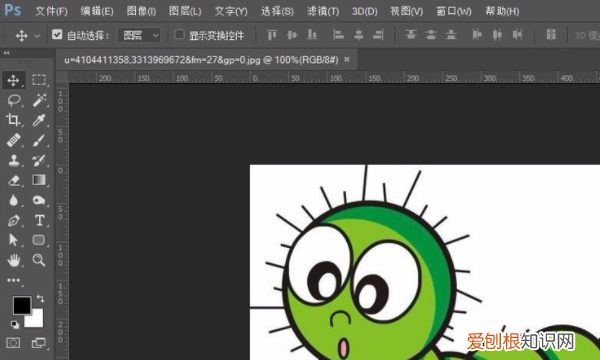600x360 pixels.
Task: Align top edges of layers
Action: pyautogui.click(x=272, y=35)
